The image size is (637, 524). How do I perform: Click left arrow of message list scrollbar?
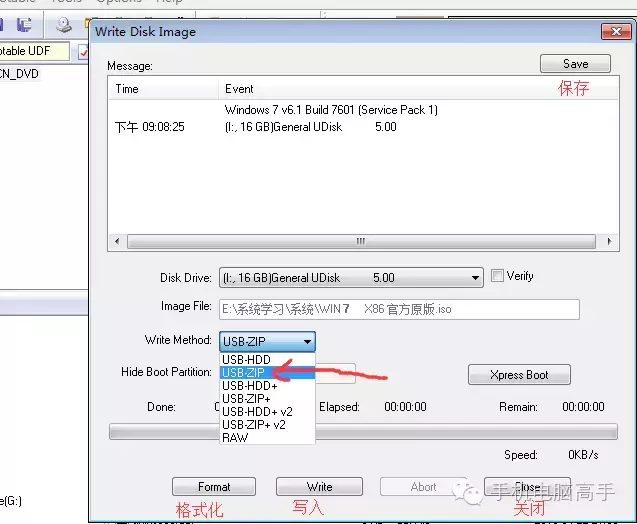pyautogui.click(x=117, y=241)
